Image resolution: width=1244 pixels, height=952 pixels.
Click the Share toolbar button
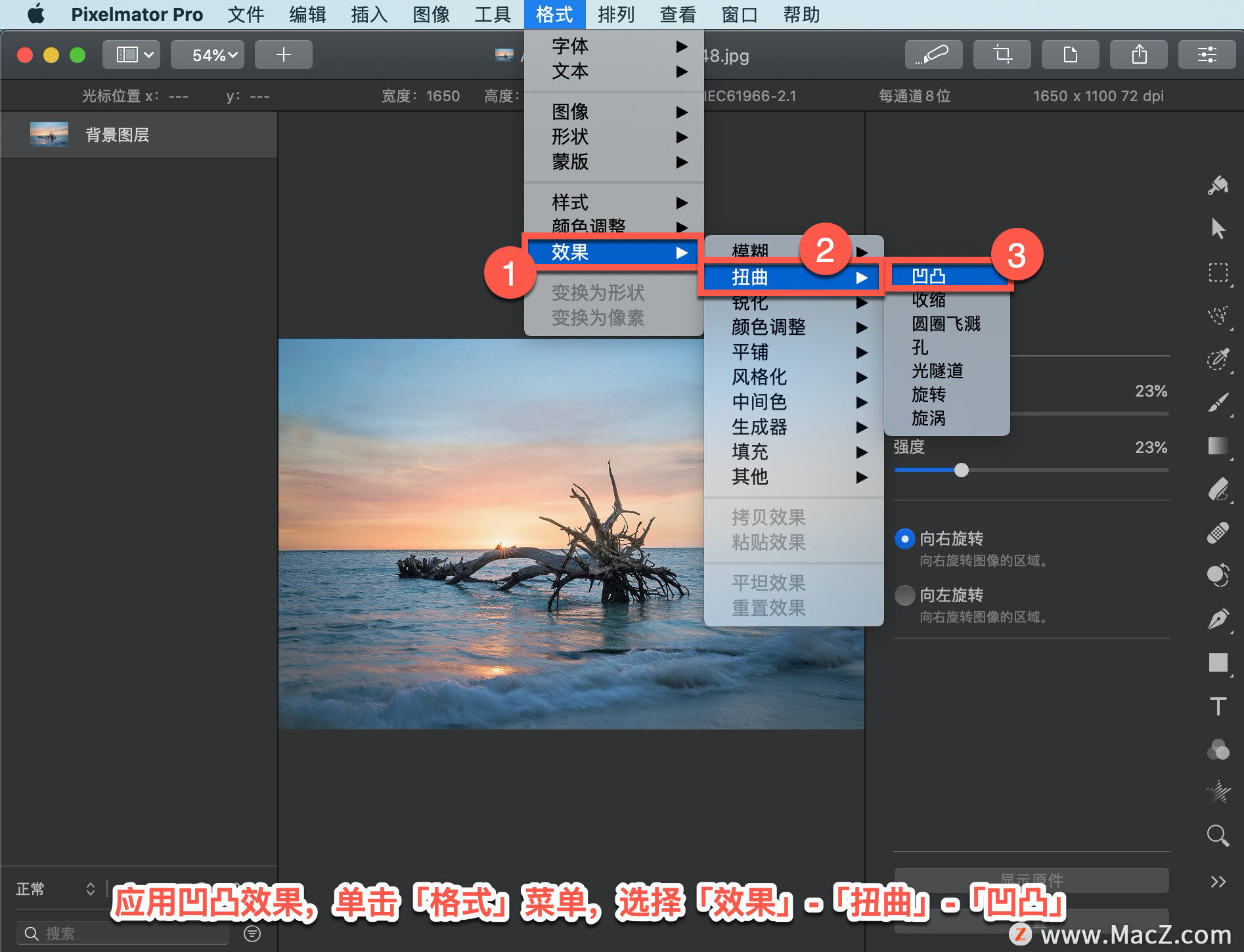(1139, 54)
